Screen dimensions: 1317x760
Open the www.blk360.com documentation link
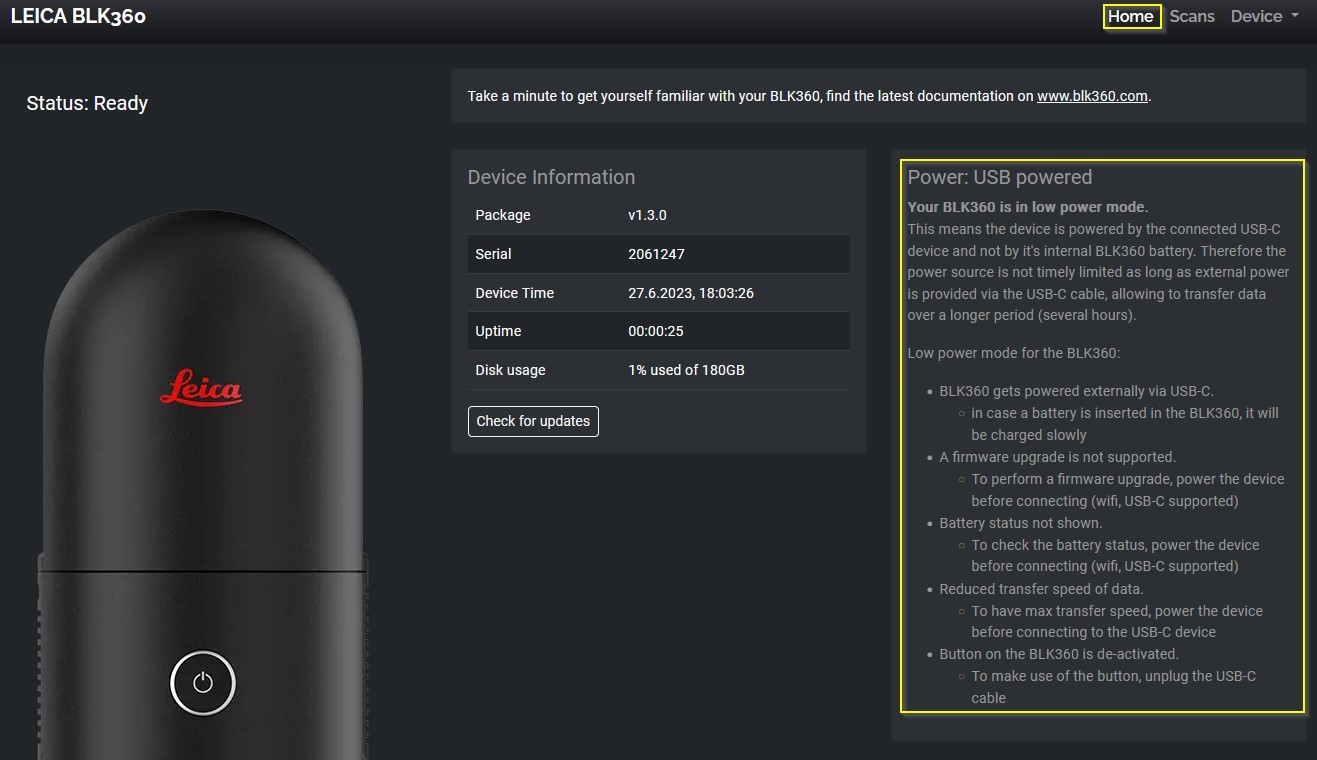tap(1092, 97)
